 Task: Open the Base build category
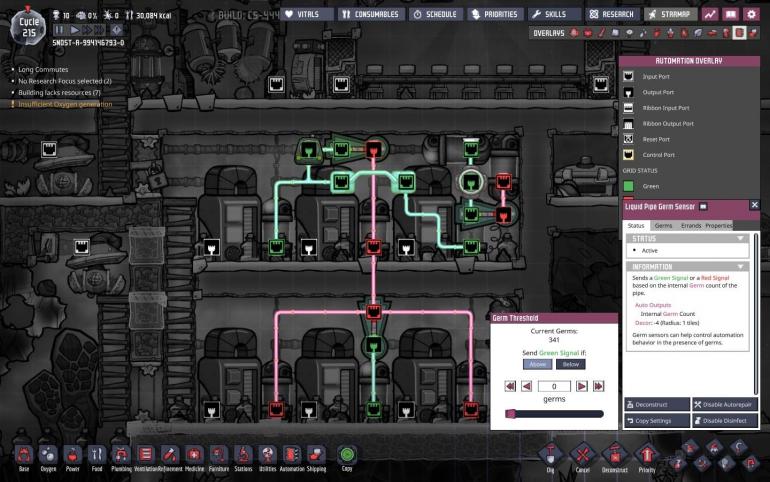click(24, 456)
